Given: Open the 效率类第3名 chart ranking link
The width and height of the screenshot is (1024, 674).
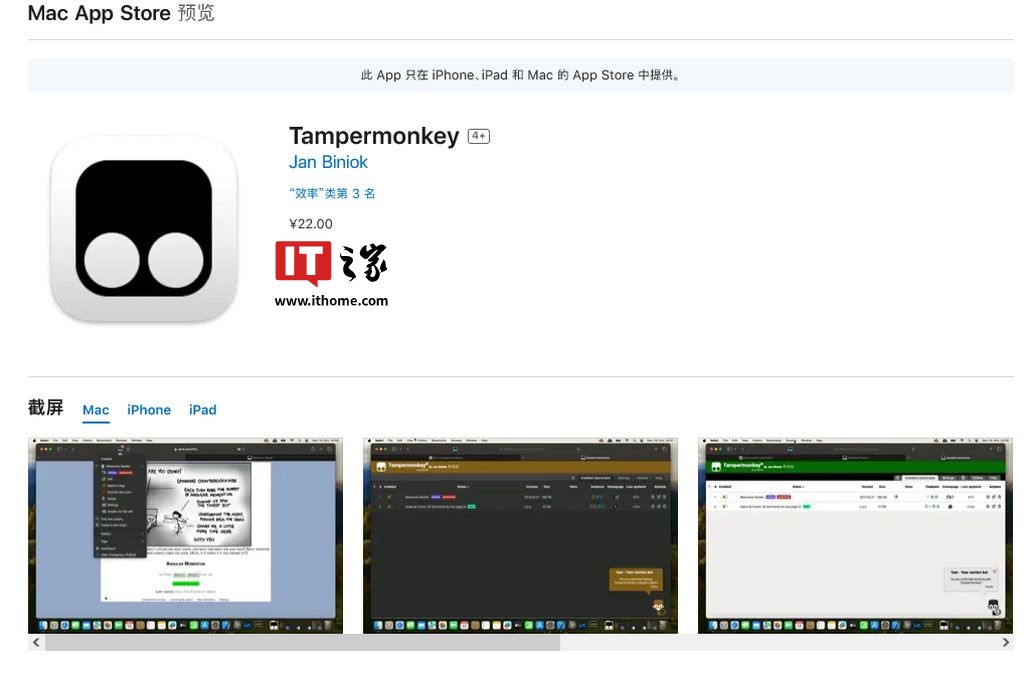Looking at the screenshot, I should point(332,192).
